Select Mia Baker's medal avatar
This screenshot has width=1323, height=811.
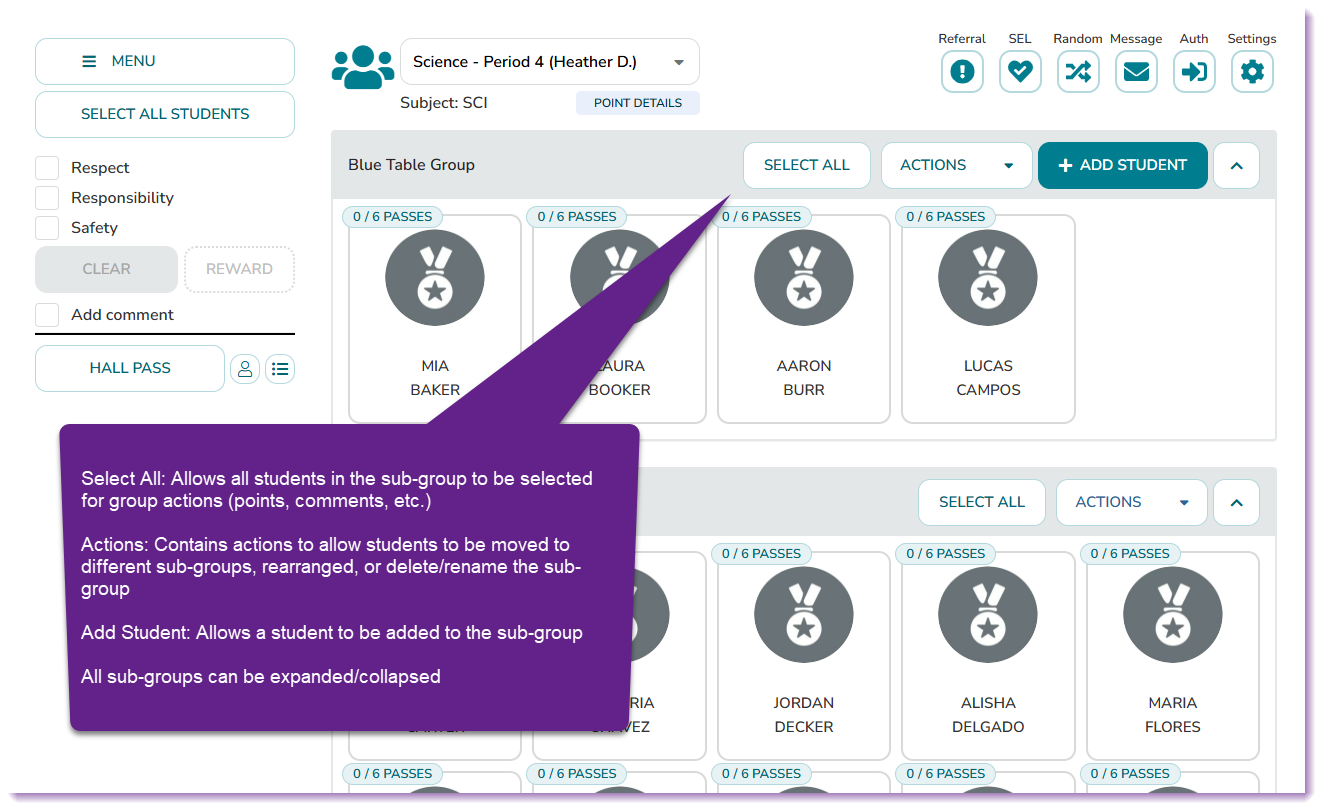pyautogui.click(x=435, y=278)
